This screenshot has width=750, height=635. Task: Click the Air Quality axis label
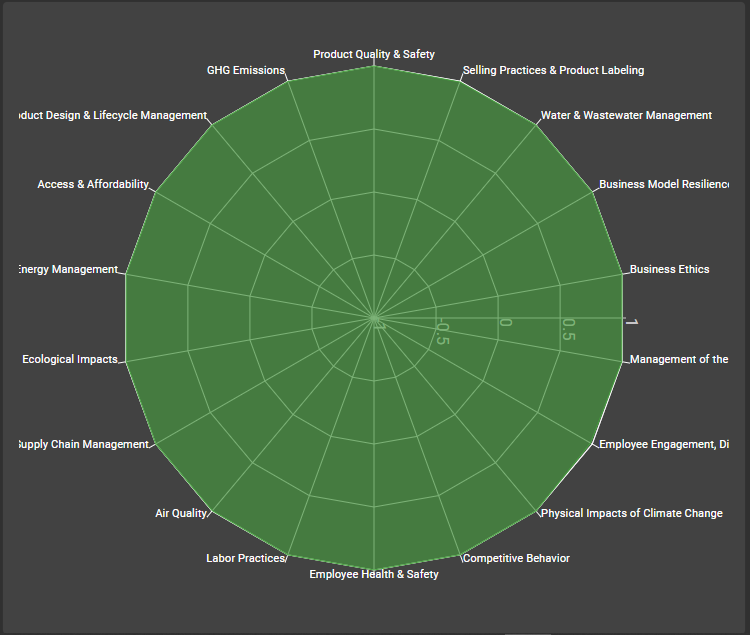tap(181, 513)
